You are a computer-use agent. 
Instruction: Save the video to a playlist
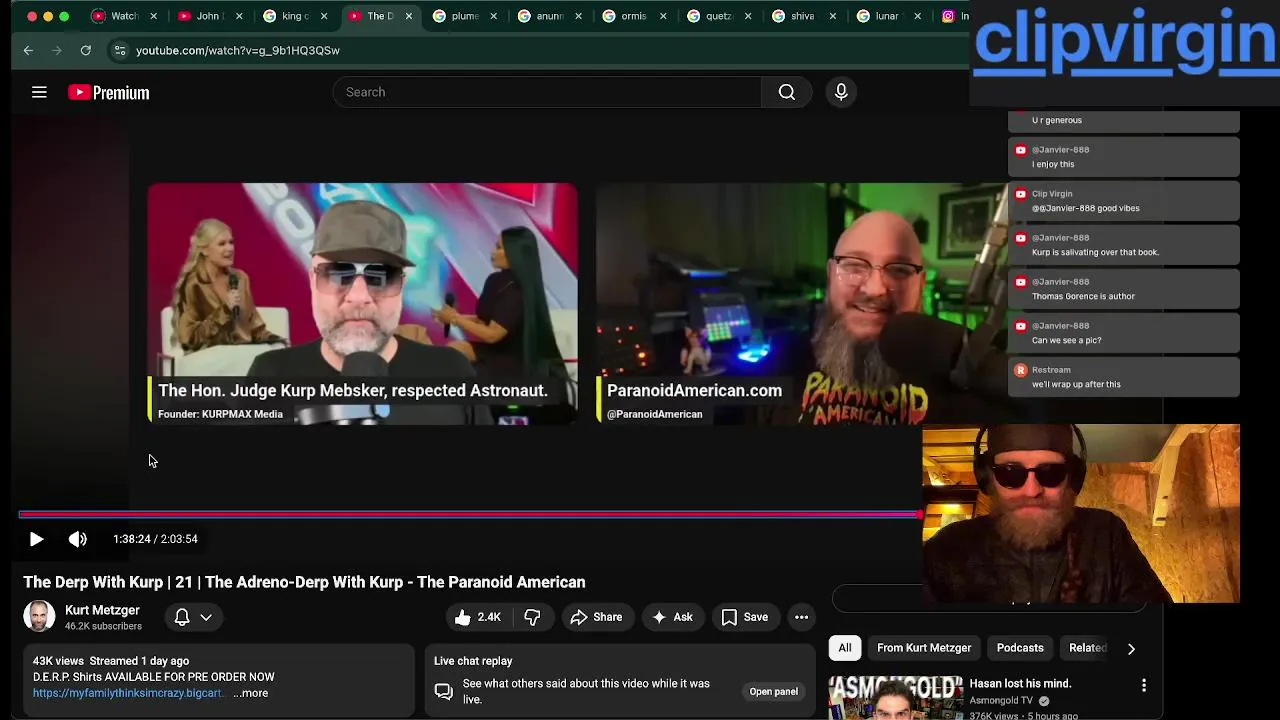point(745,617)
